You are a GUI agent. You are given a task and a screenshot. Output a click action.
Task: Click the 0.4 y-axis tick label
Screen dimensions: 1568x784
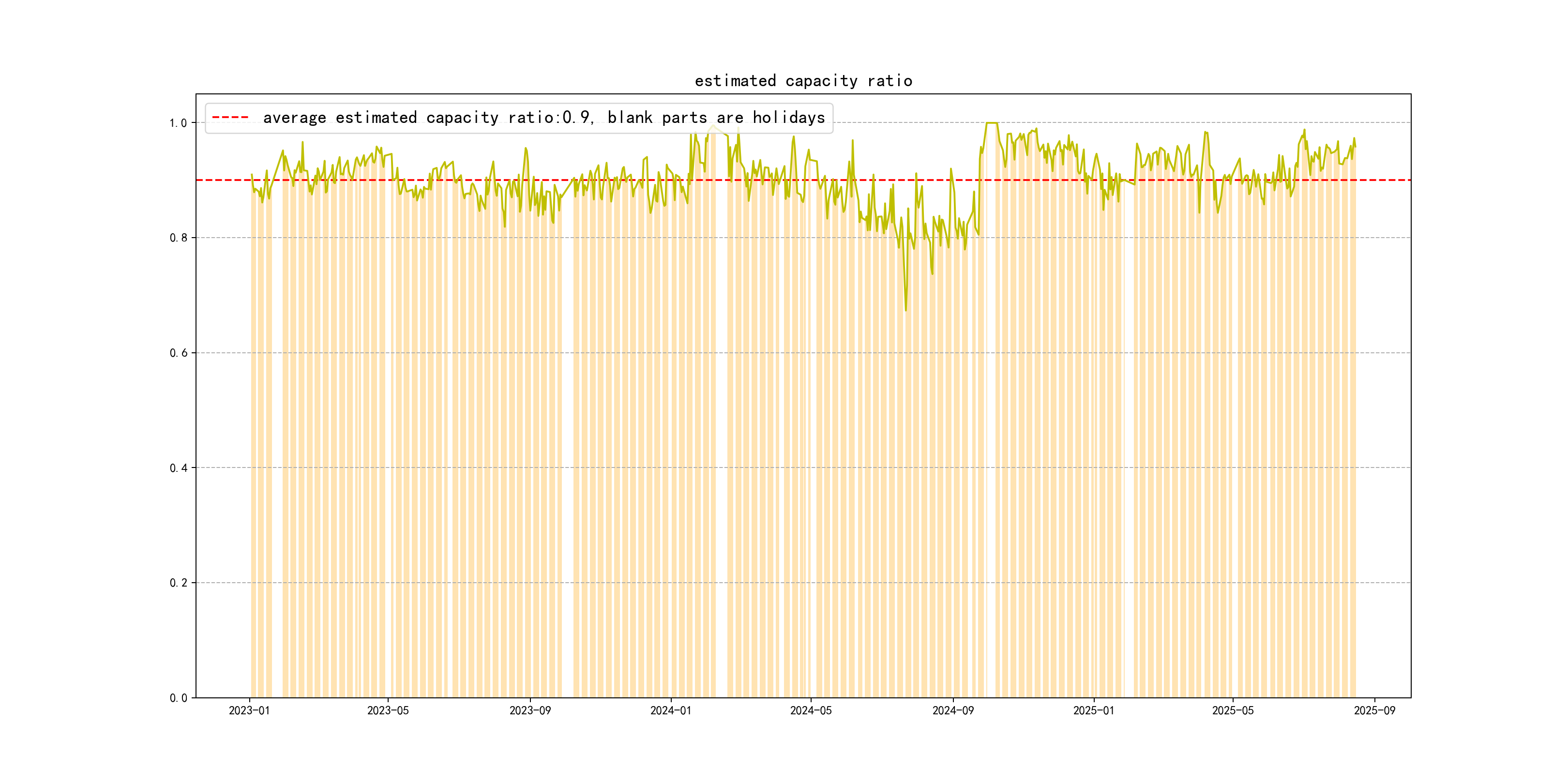coord(178,468)
